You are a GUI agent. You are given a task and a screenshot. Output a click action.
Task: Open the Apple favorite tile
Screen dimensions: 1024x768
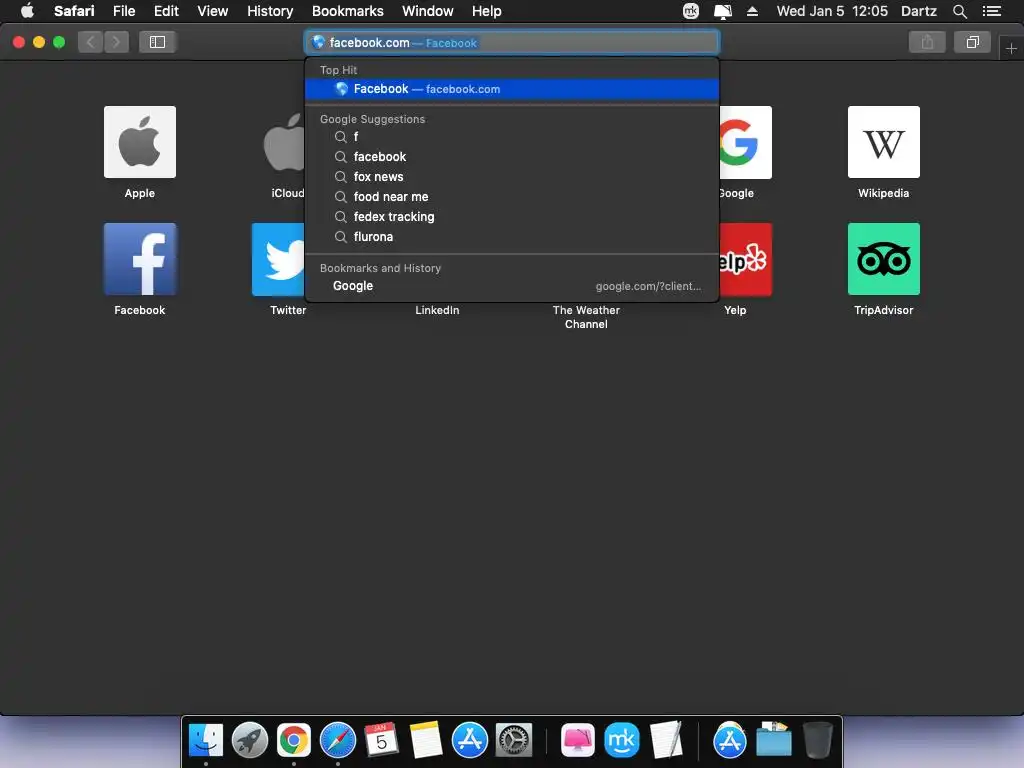click(x=140, y=142)
